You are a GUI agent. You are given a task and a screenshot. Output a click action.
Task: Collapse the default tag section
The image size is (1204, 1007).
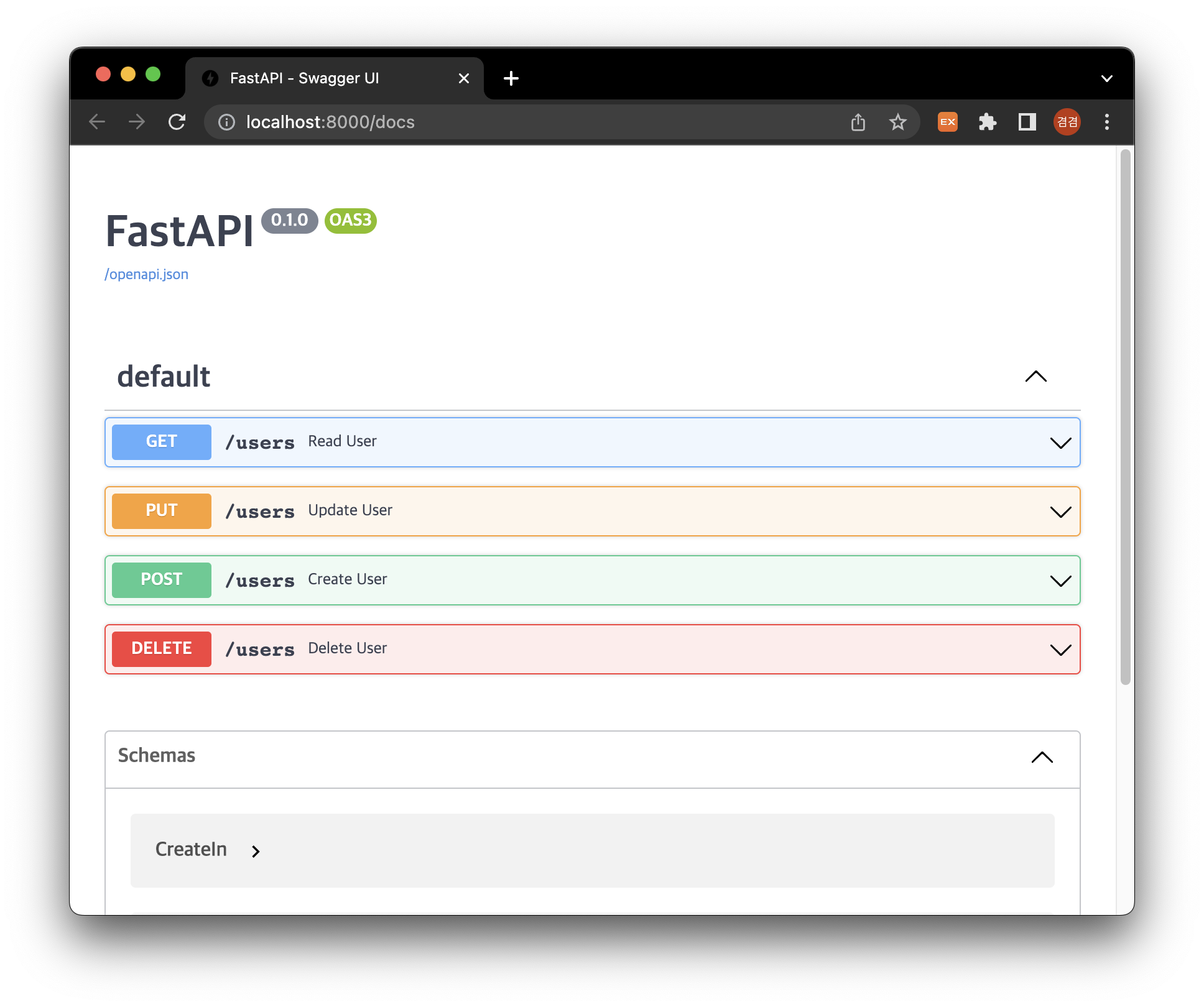[x=1035, y=377]
